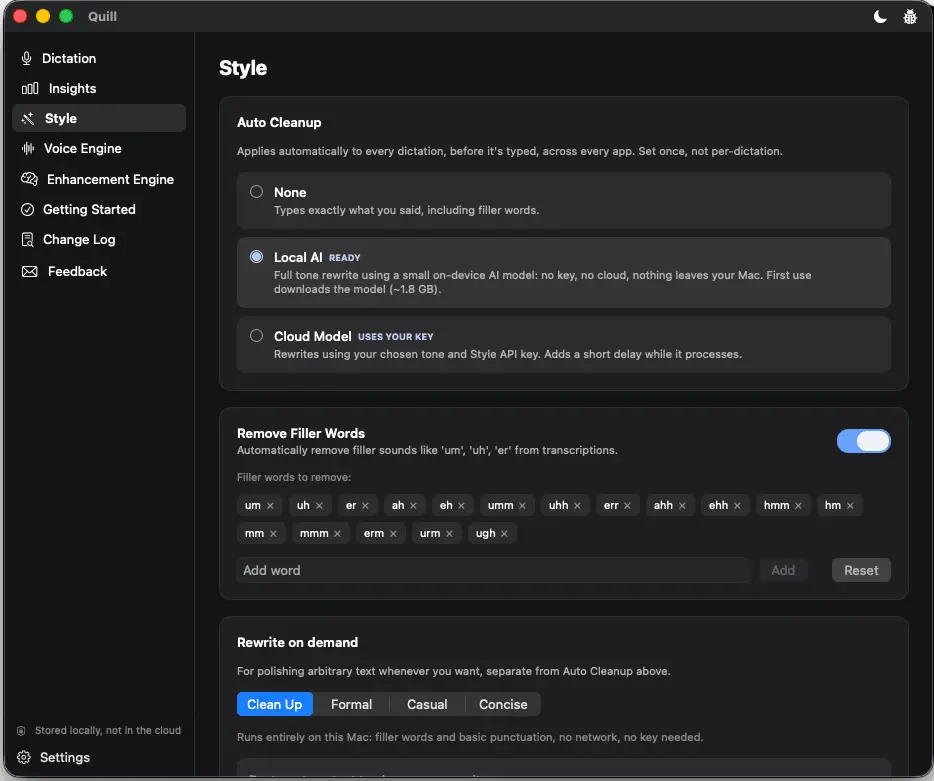Viewport: 934px width, 781px height.
Task: Remove the 'er' filler word chip
Action: click(365, 506)
